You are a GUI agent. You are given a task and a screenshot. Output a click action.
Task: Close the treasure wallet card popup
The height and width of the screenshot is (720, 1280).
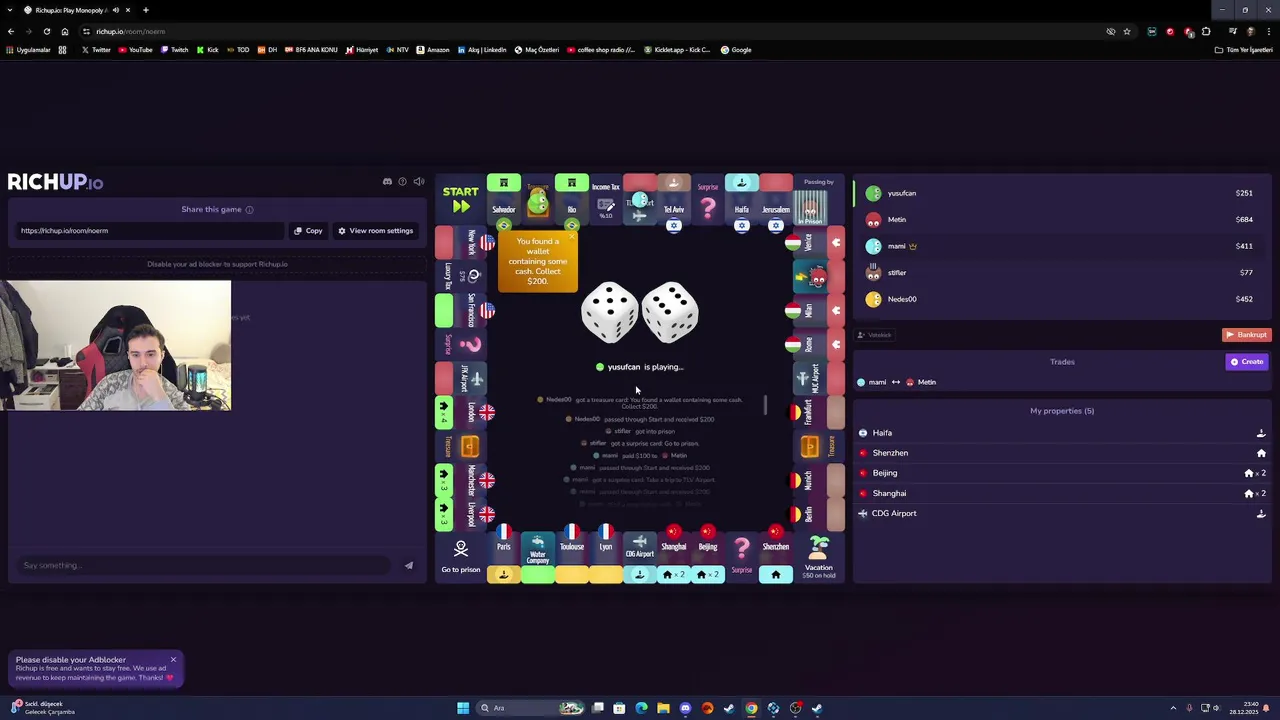point(571,238)
